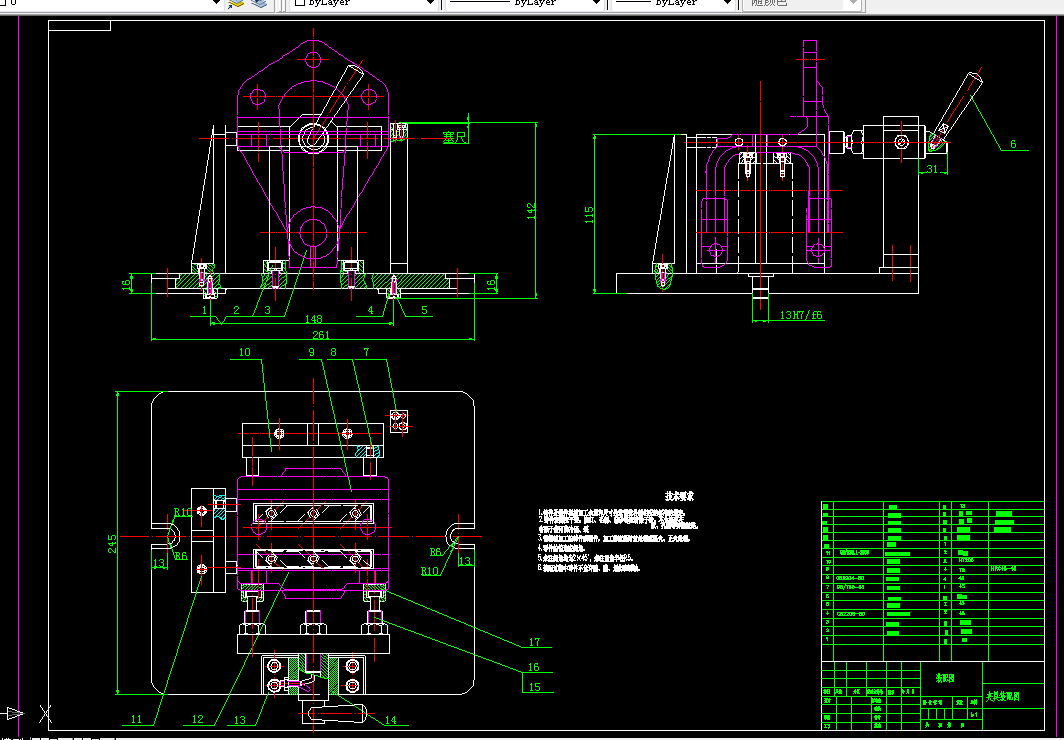Select balloon number 6 on side view
The width and height of the screenshot is (1064, 740).
click(1013, 144)
